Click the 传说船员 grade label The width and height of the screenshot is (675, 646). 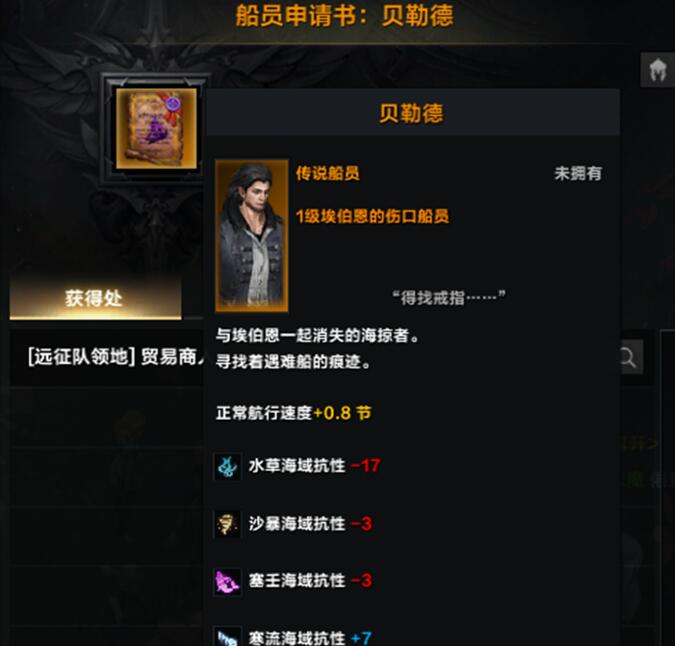328,173
